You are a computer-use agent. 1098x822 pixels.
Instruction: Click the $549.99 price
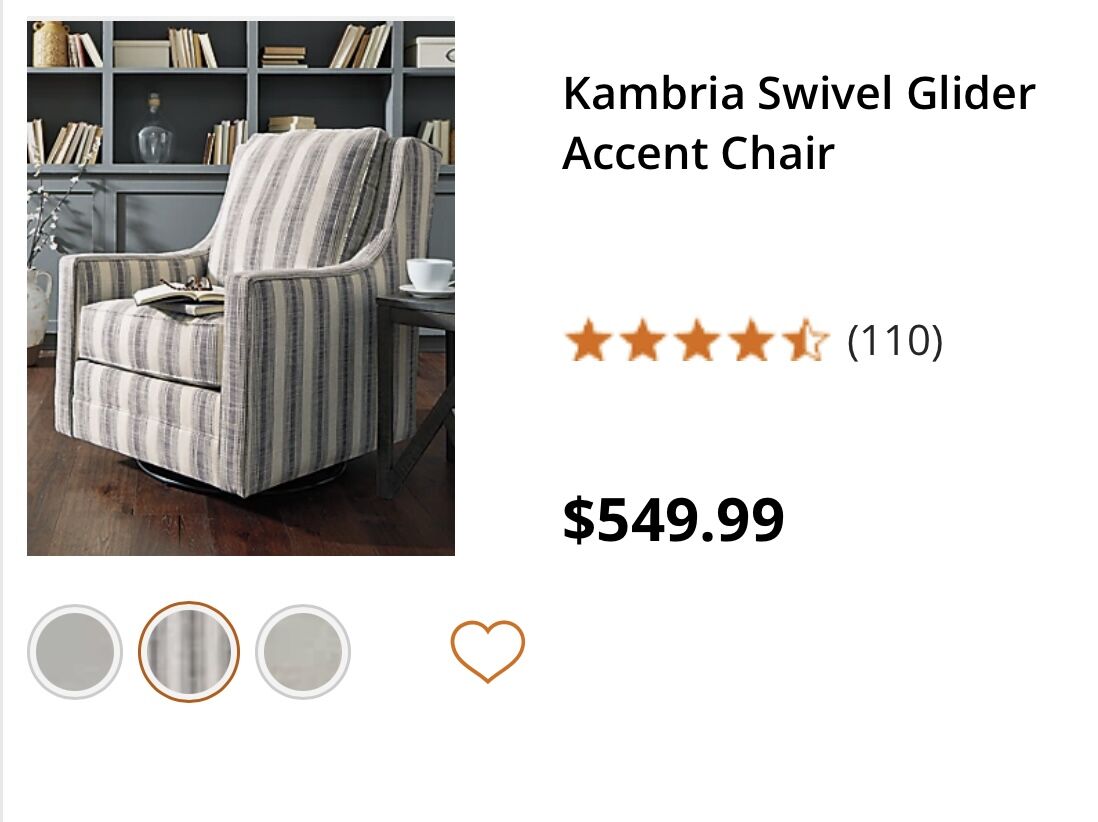[673, 520]
